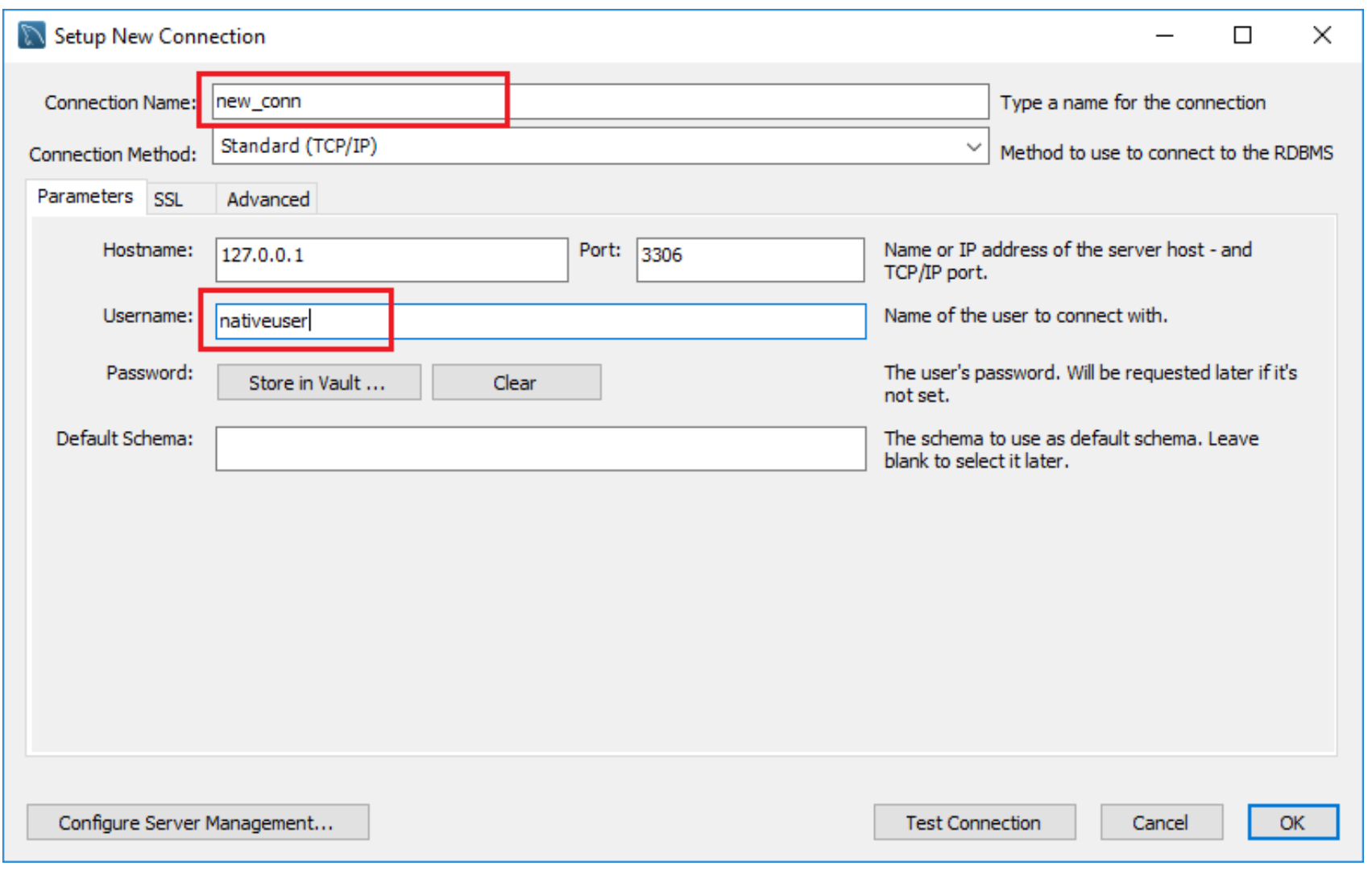This screenshot has width=1372, height=874.
Task: Confirm the connection with OK
Action: (1291, 822)
